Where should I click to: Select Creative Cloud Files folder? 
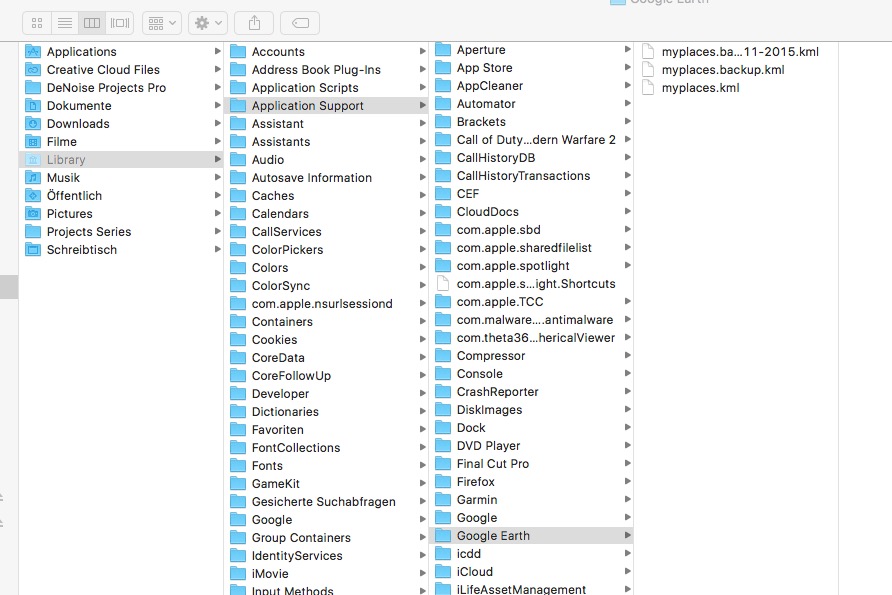coord(103,70)
